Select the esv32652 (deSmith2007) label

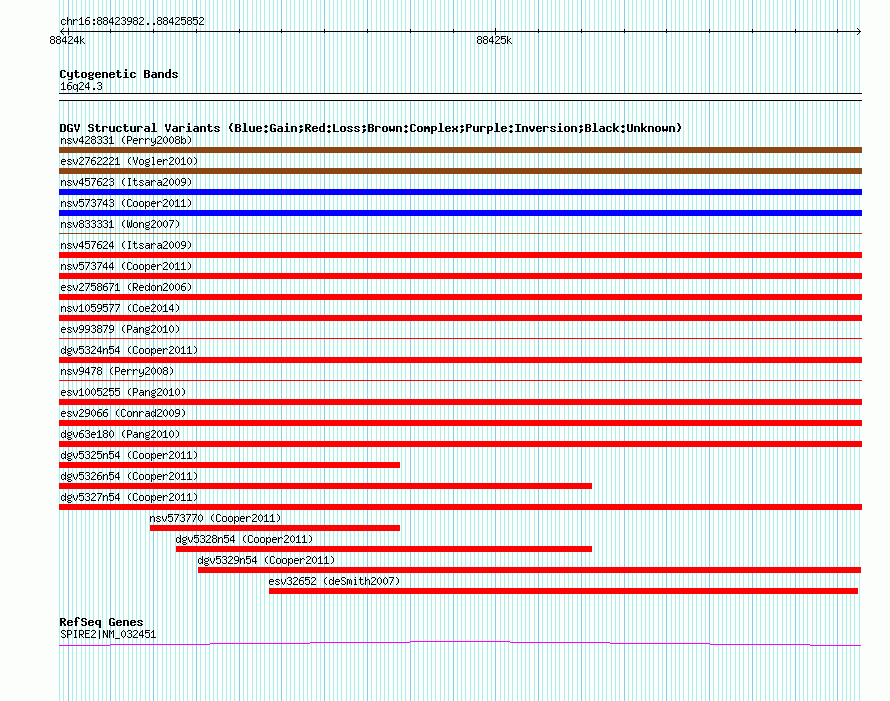click(334, 581)
